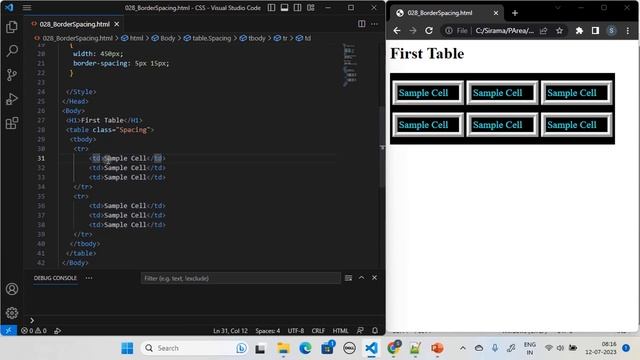The height and width of the screenshot is (360, 640).
Task: Maximize the panel with chevron up
Action: click(x=361, y=278)
